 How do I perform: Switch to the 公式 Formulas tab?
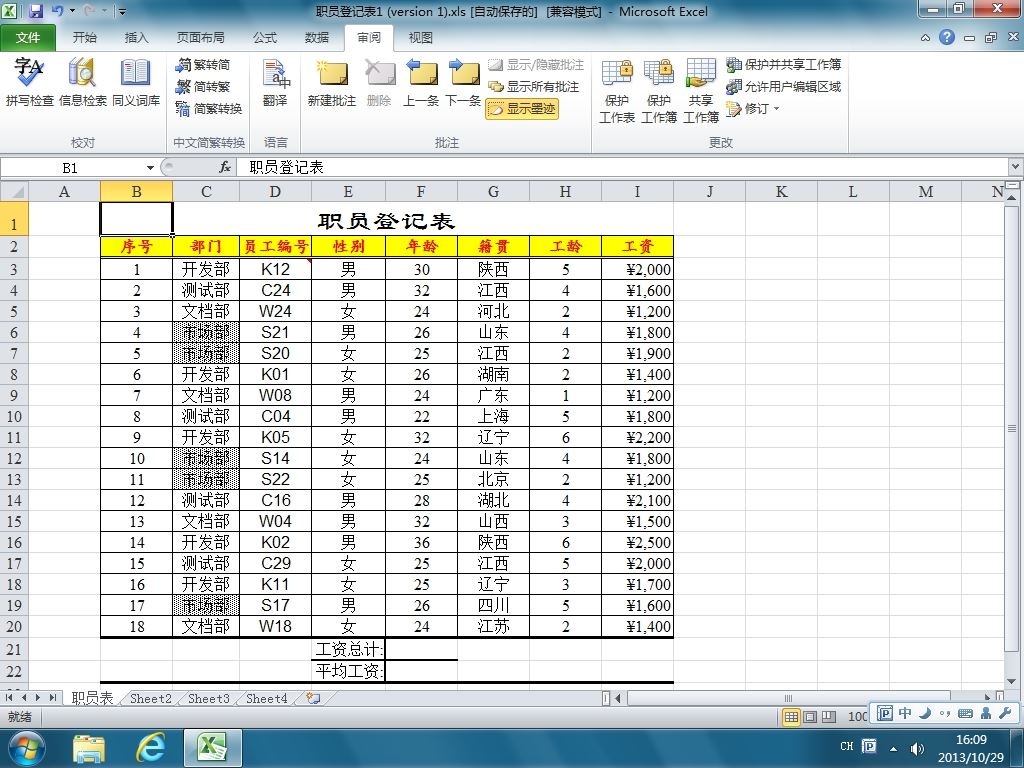(264, 38)
